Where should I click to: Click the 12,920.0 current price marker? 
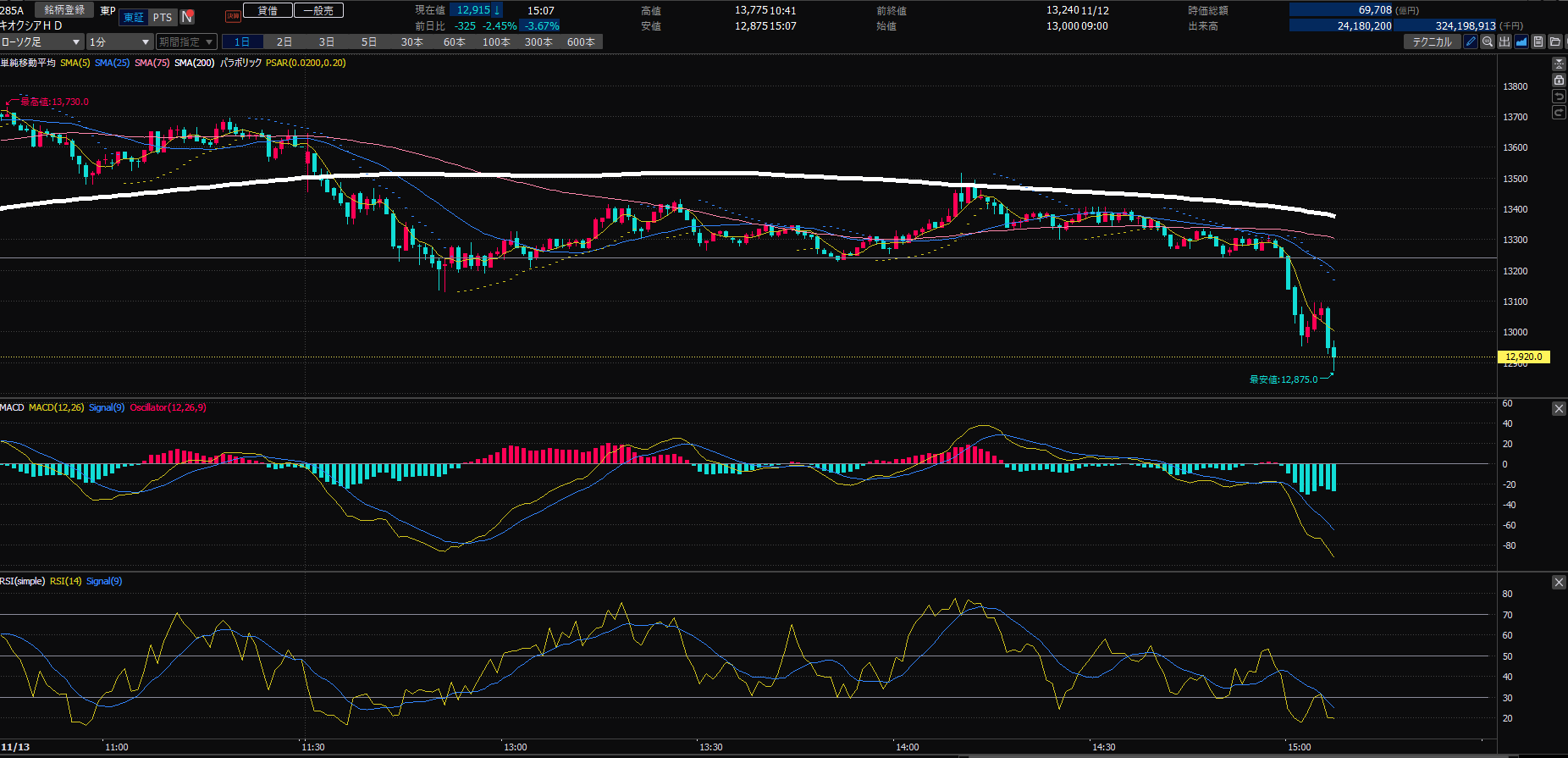(x=1524, y=357)
